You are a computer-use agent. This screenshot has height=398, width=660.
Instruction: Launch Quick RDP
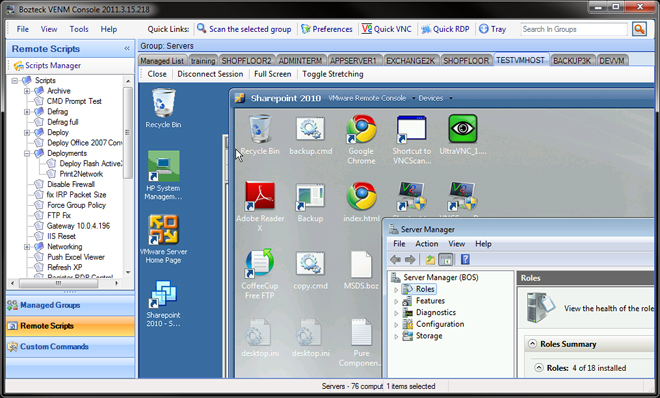[x=445, y=29]
